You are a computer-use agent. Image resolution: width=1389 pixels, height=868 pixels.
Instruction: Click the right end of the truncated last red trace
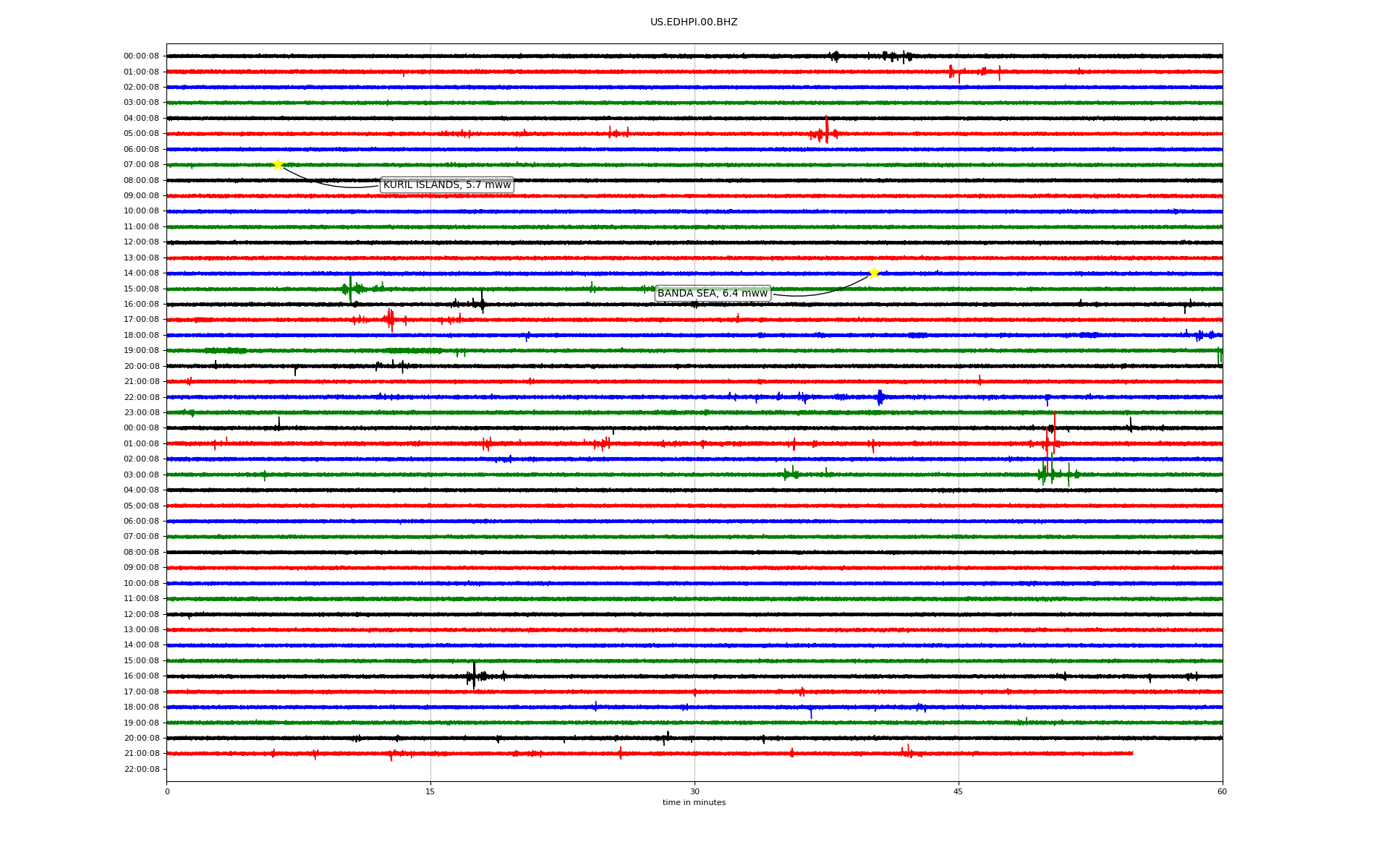[x=1131, y=754]
